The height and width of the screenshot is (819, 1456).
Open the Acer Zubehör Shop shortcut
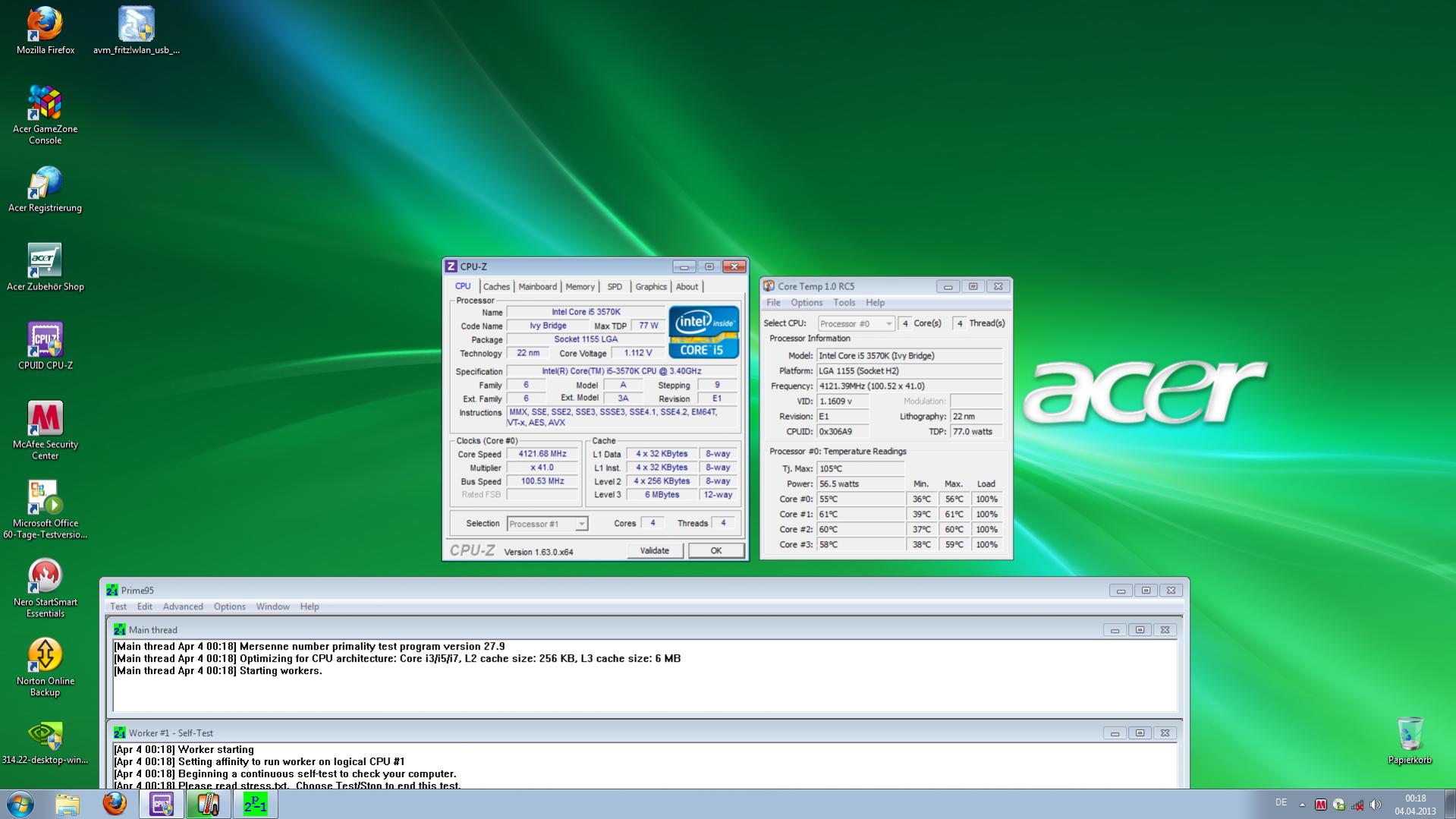point(45,268)
